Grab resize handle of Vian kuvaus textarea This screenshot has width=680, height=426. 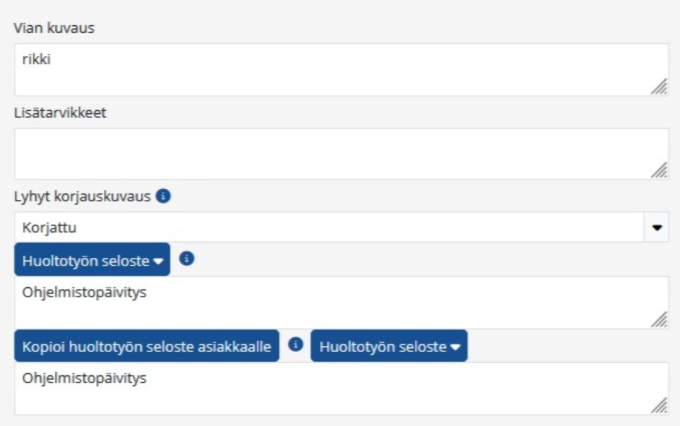(659, 87)
